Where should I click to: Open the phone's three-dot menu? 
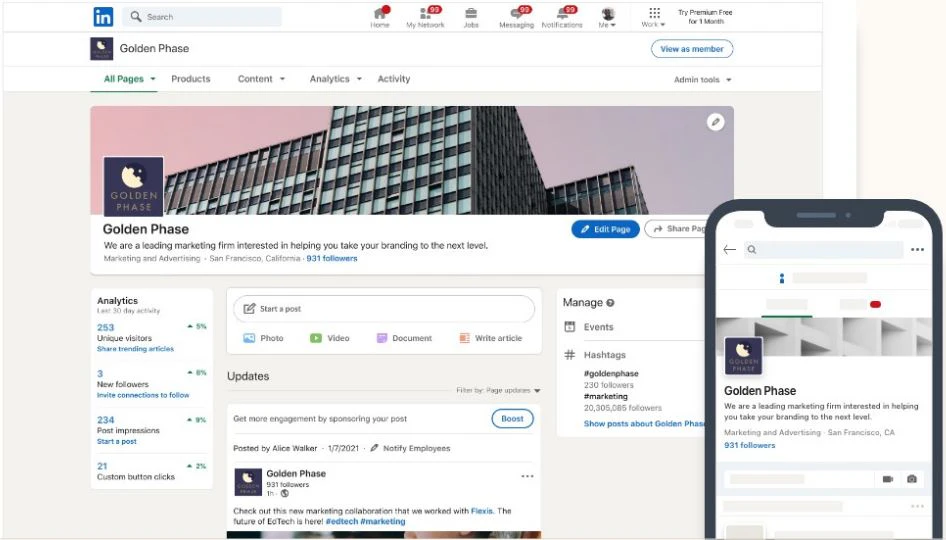point(918,249)
